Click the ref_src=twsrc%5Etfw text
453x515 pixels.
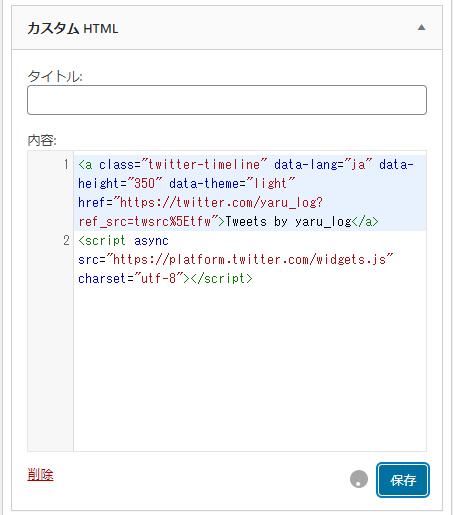pos(145,221)
